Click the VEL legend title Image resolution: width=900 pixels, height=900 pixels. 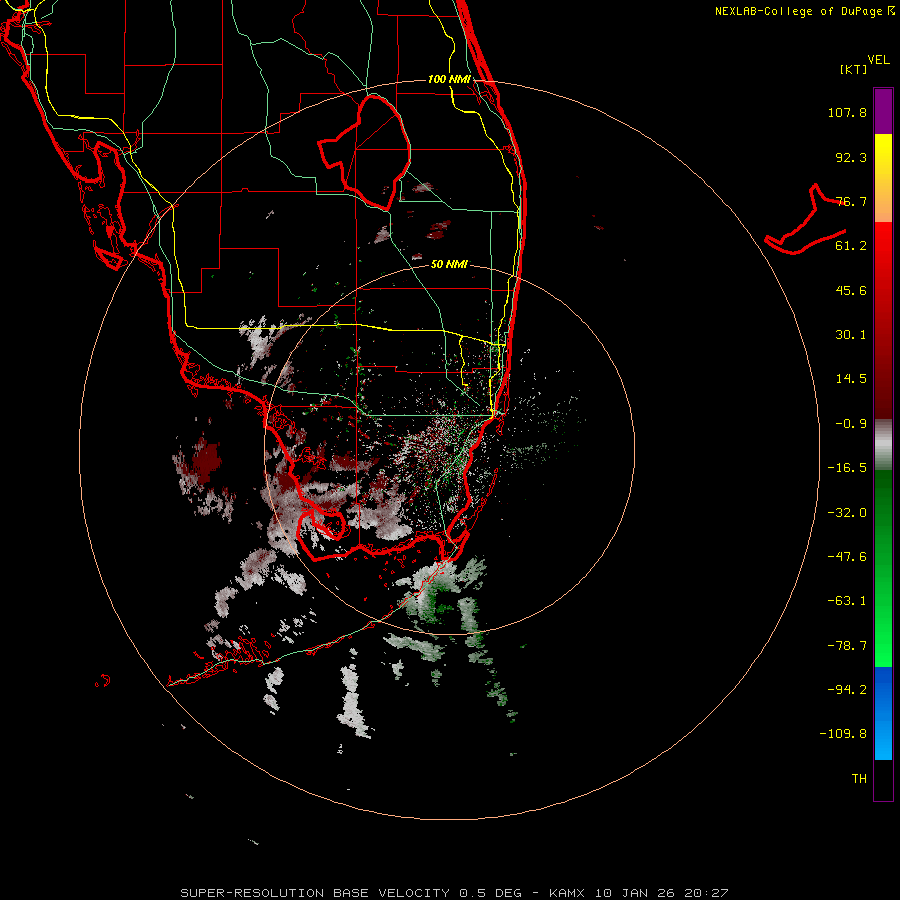[x=879, y=60]
